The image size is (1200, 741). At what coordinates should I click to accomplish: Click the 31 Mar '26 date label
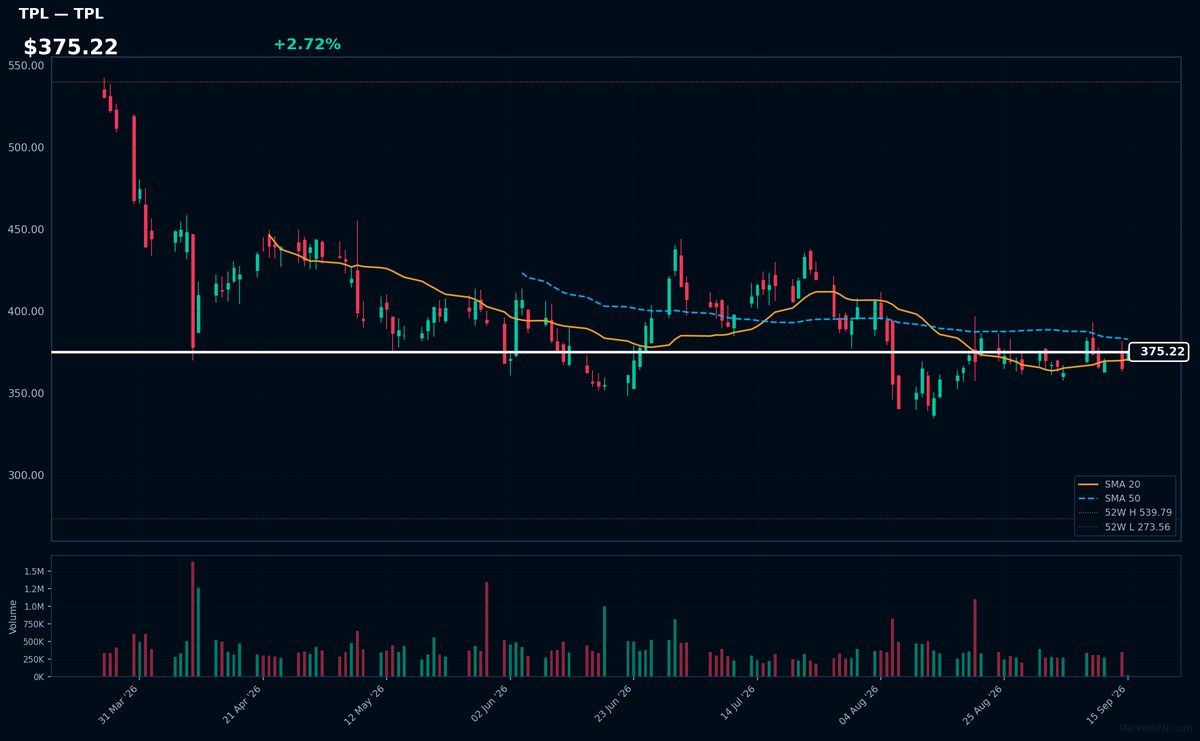(119, 704)
